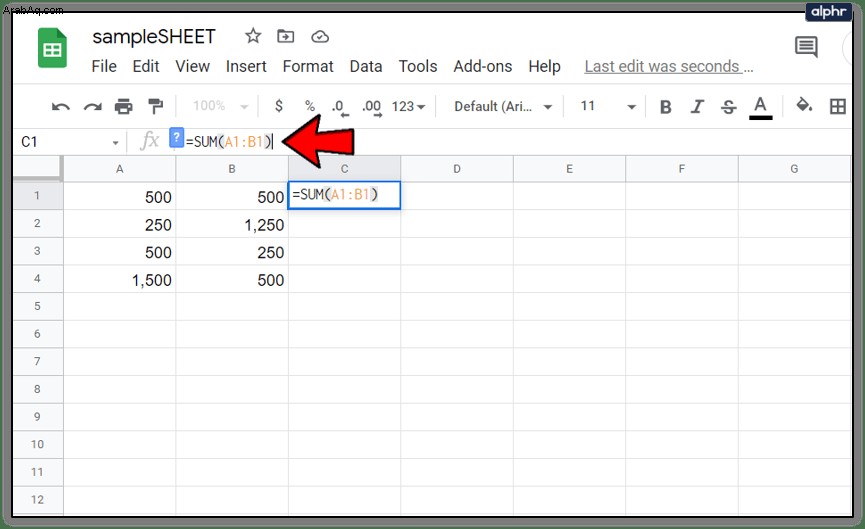Click cell B4 containing 500
The image size is (865, 529).
point(232,279)
